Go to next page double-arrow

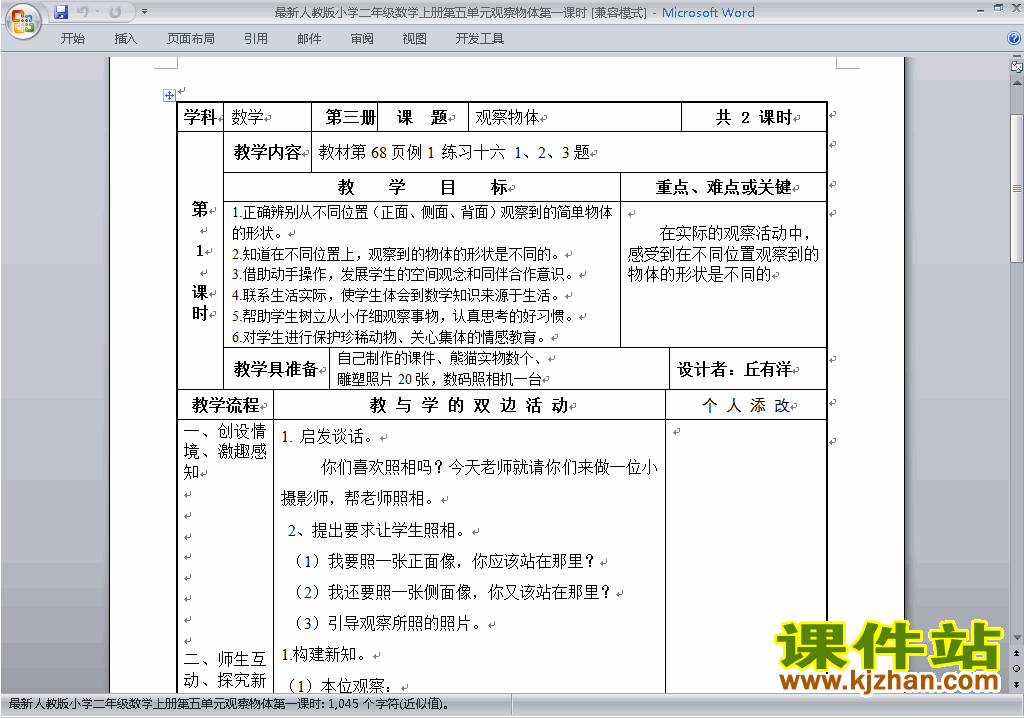click(x=1016, y=684)
